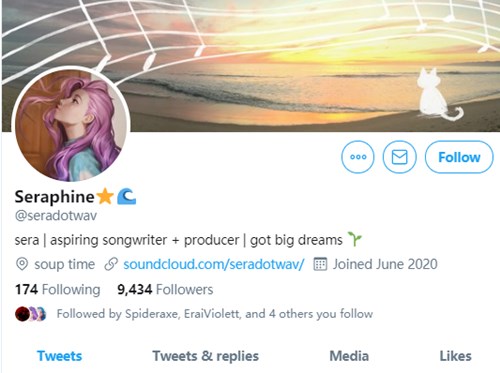
Task: View the 174 Following list
Action: tap(58, 290)
